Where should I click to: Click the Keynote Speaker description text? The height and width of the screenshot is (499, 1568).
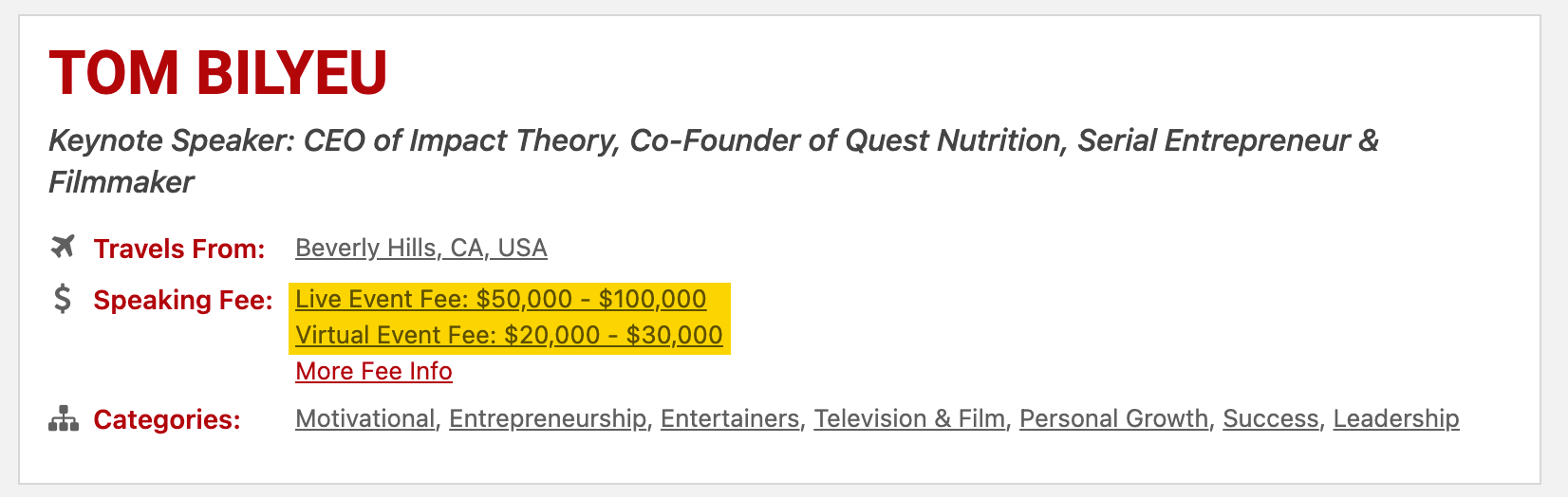pos(714,160)
